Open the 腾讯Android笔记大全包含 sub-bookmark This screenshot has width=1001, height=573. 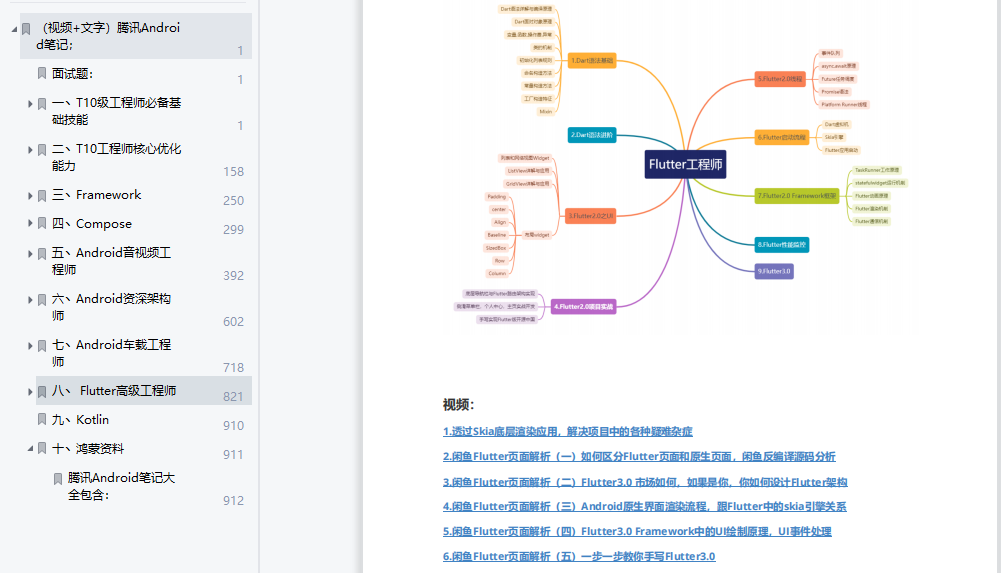pyautogui.click(x=121, y=486)
